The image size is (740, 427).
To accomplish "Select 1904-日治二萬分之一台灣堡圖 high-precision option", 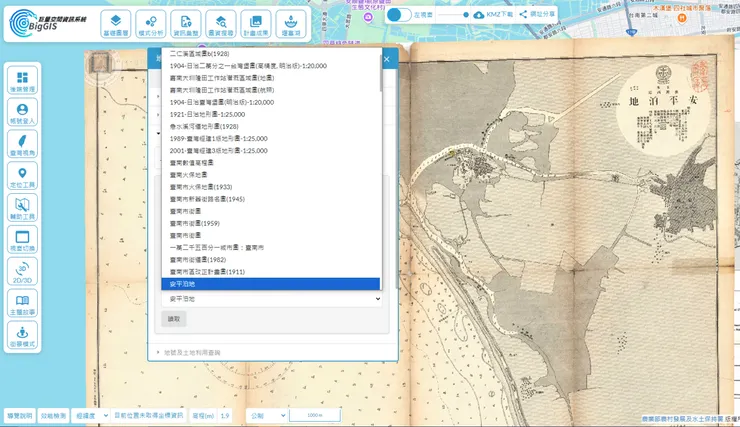I will (x=270, y=66).
